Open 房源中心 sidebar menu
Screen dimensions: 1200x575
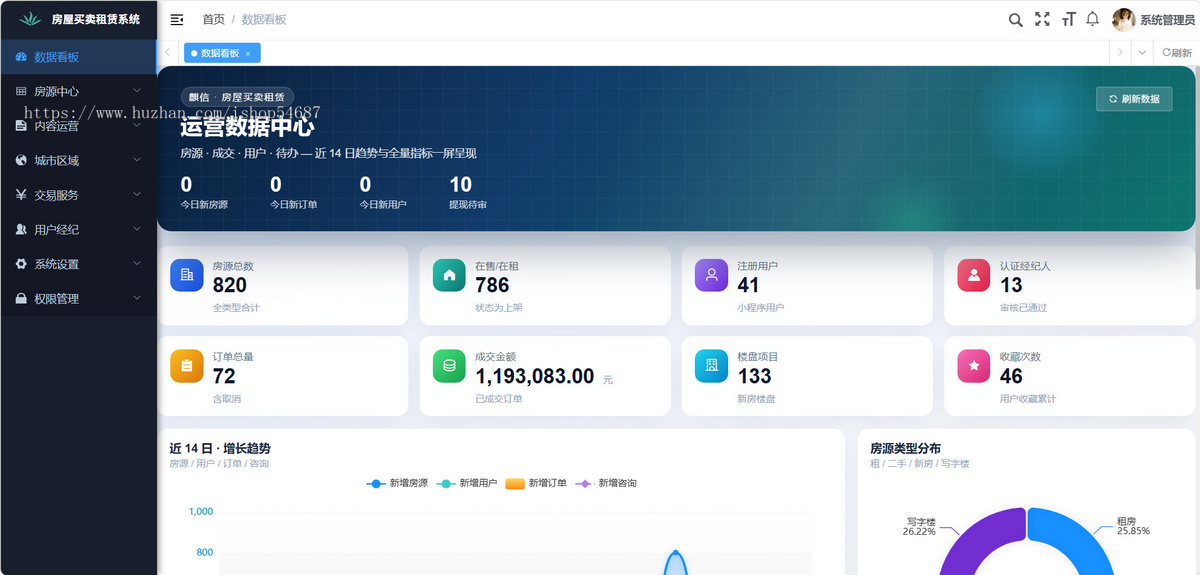click(x=78, y=91)
